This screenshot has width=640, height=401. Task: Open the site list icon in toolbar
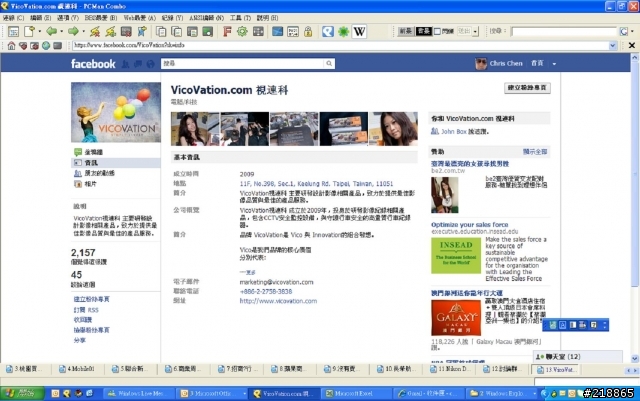13,31
